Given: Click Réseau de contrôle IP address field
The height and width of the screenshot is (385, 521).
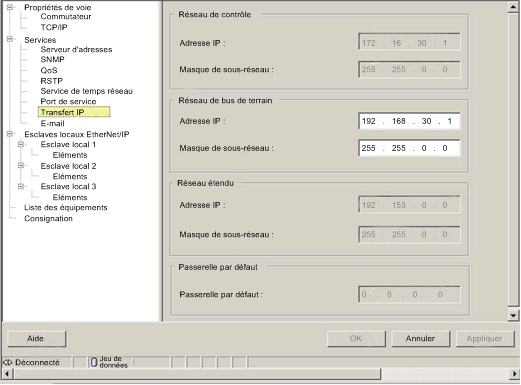Looking at the screenshot, I should [409, 42].
